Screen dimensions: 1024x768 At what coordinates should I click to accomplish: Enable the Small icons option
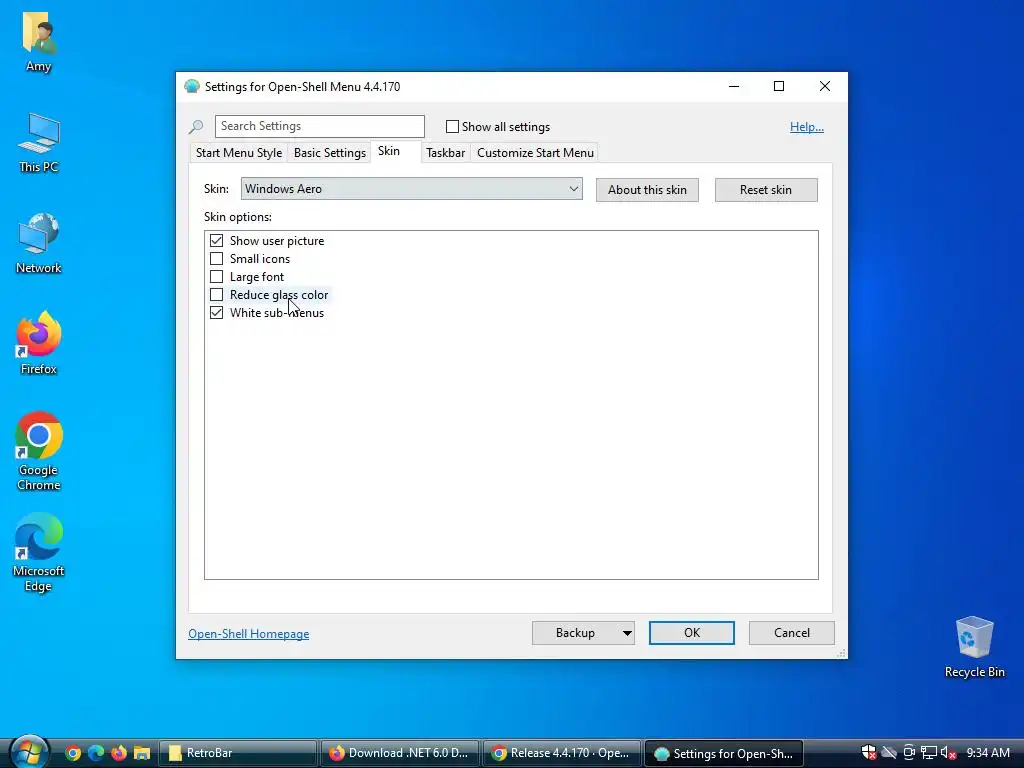(x=216, y=259)
